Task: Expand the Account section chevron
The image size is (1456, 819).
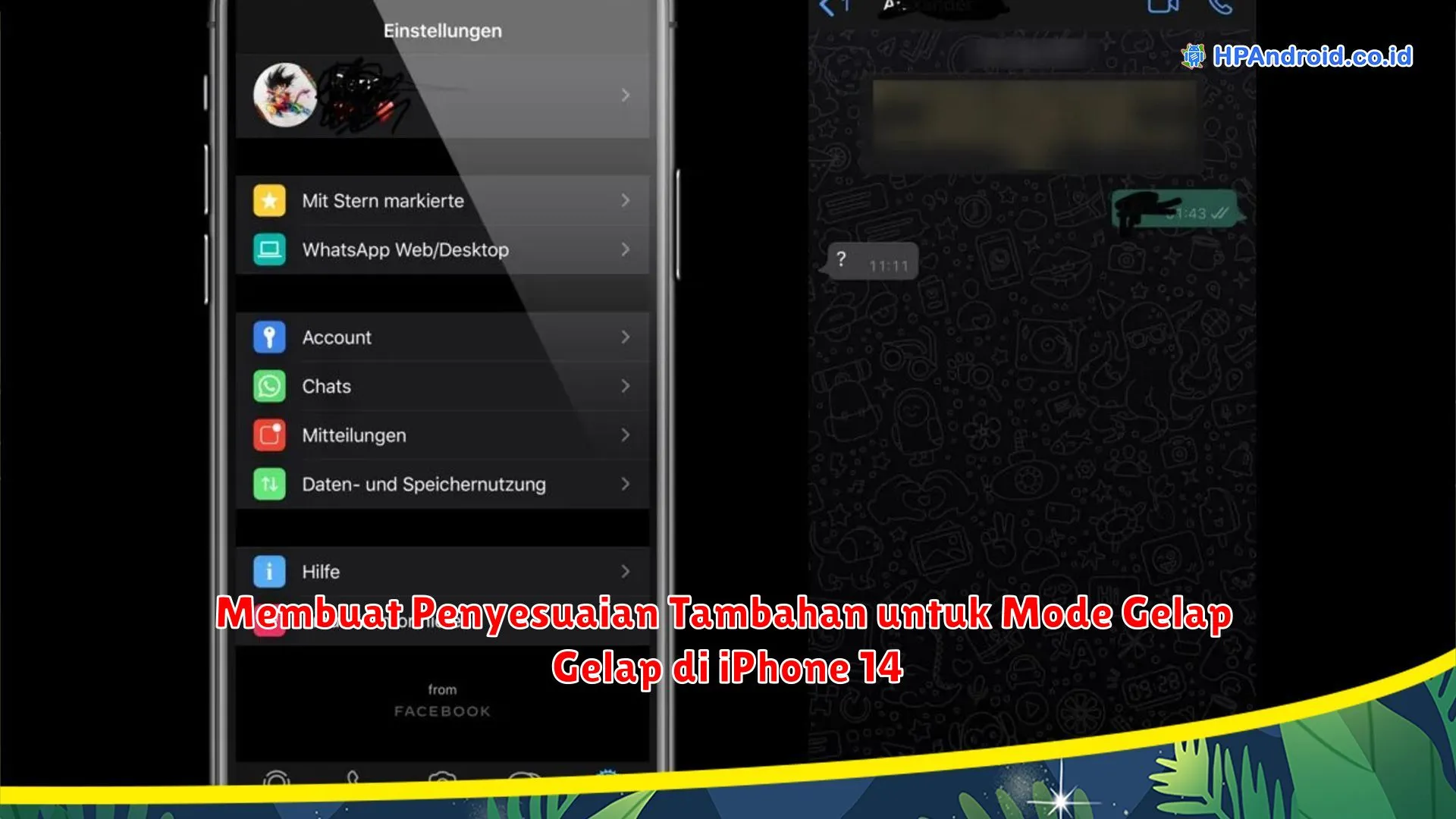Action: 625,337
